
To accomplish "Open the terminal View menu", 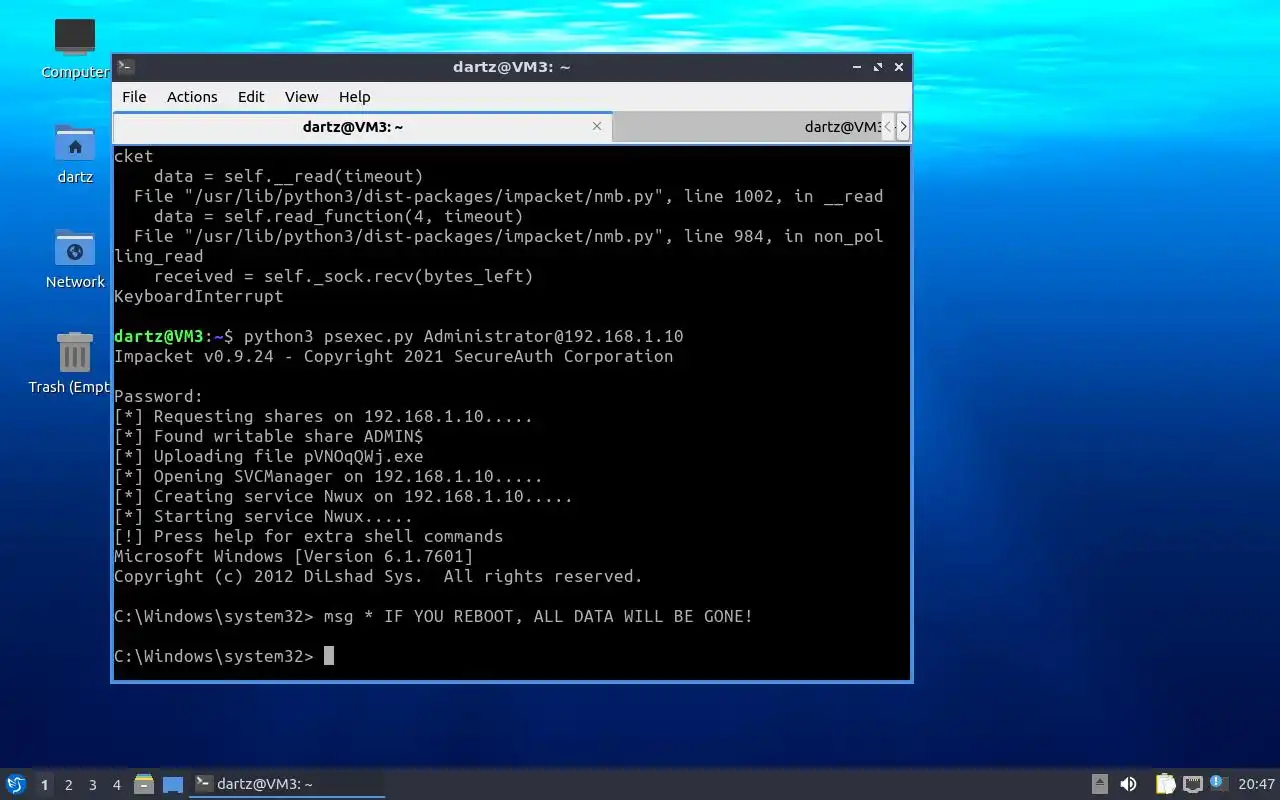I will [301, 96].
